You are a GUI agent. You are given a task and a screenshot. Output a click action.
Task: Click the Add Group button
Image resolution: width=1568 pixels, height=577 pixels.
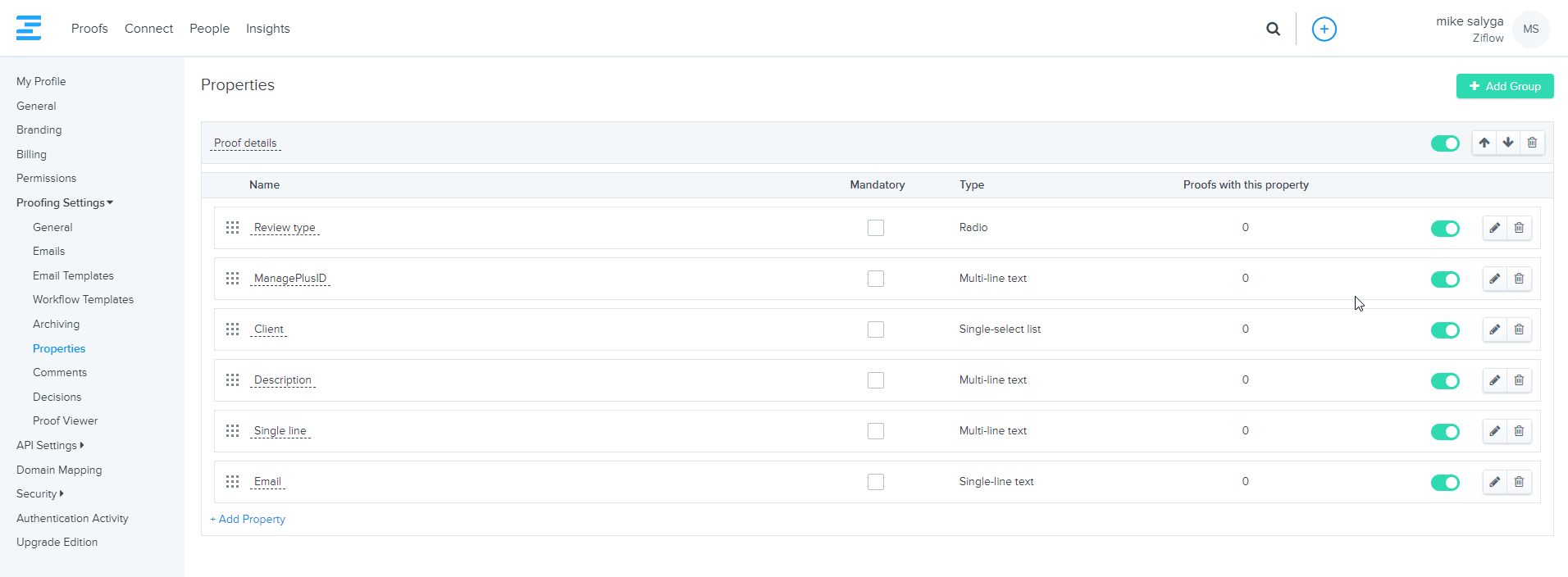1504,86
